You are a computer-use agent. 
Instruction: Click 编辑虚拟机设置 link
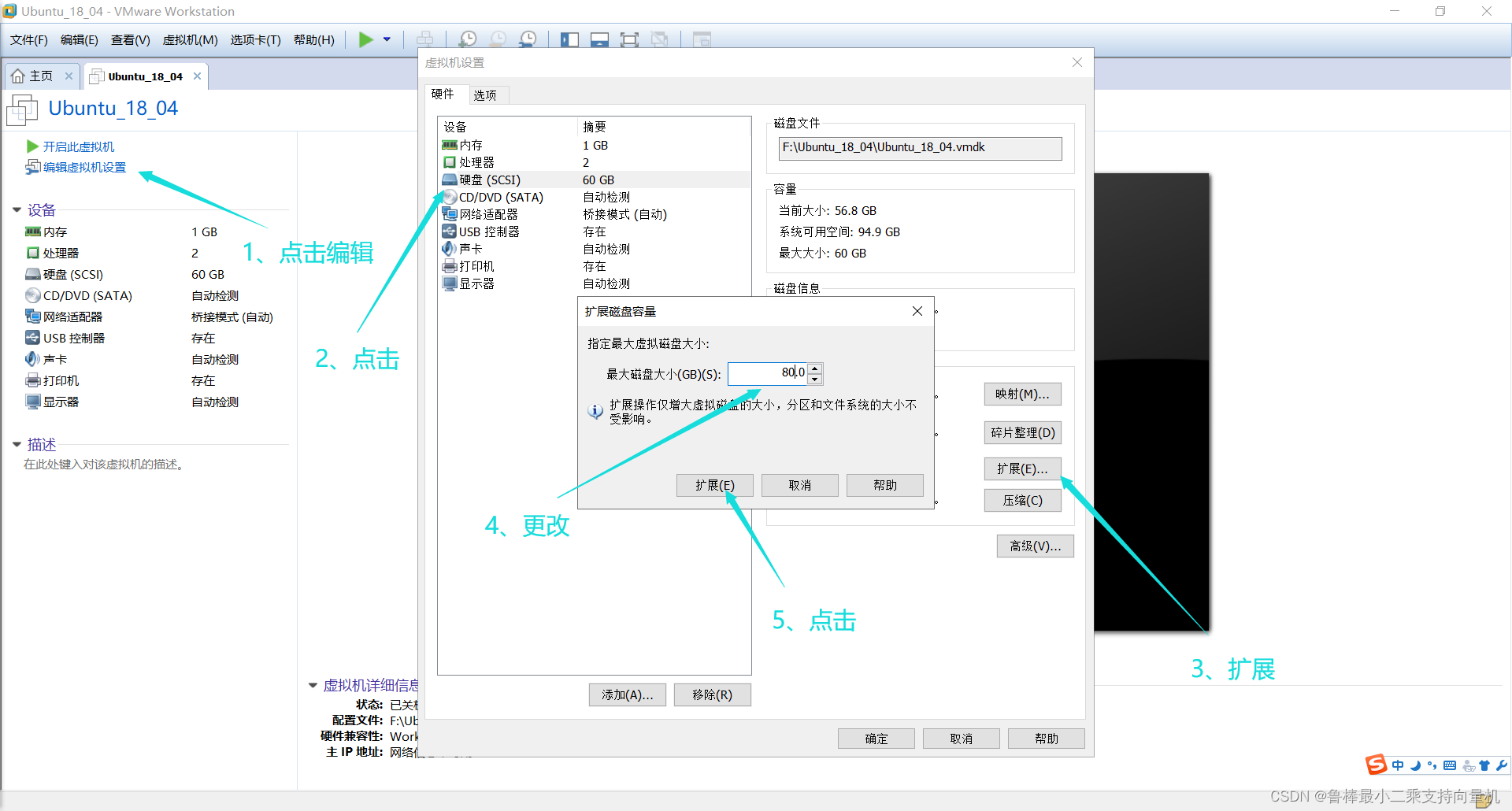pyautogui.click(x=84, y=167)
